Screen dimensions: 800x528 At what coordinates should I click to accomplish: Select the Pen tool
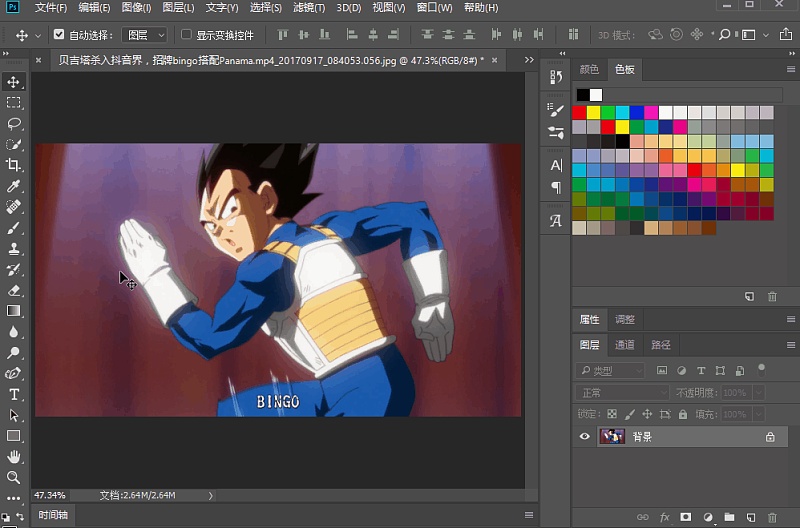[x=13, y=374]
